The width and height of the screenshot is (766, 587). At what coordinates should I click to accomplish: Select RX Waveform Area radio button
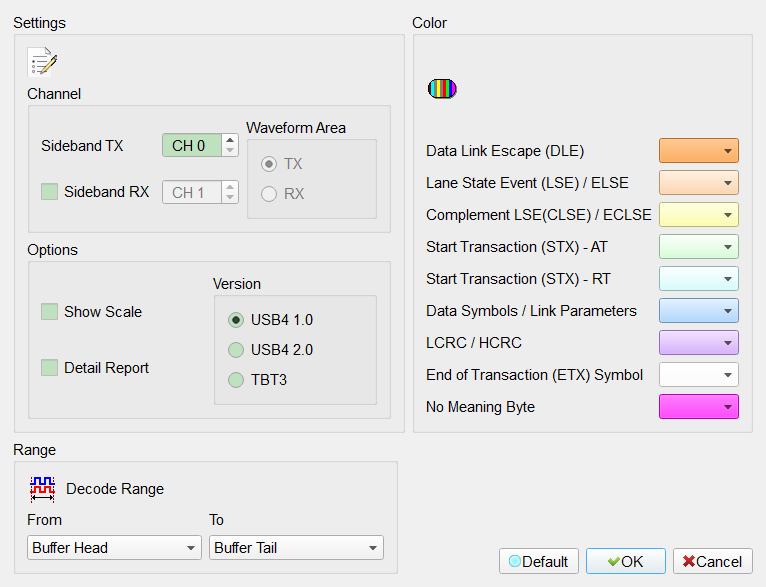click(x=269, y=194)
